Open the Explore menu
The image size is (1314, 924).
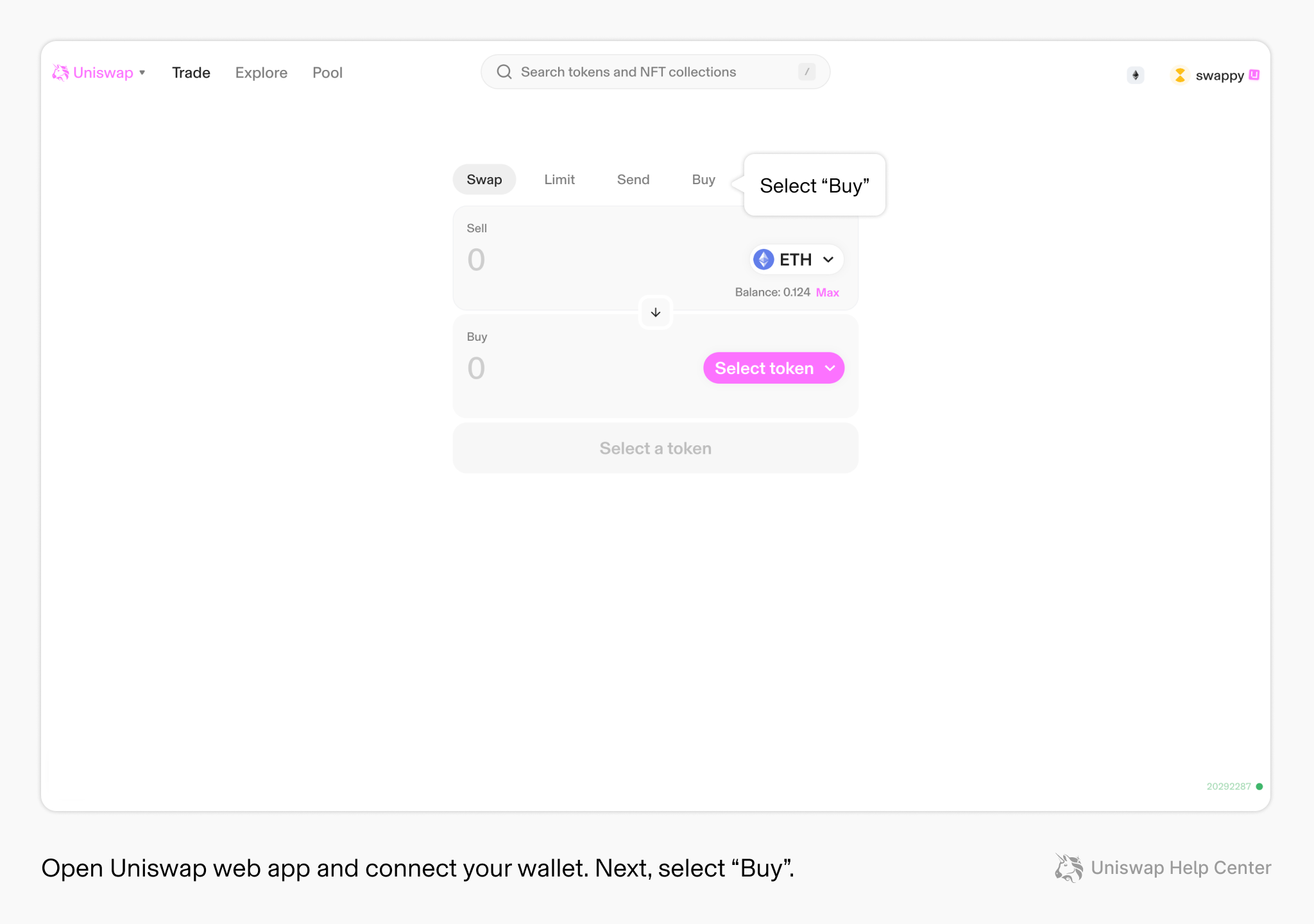[261, 73]
